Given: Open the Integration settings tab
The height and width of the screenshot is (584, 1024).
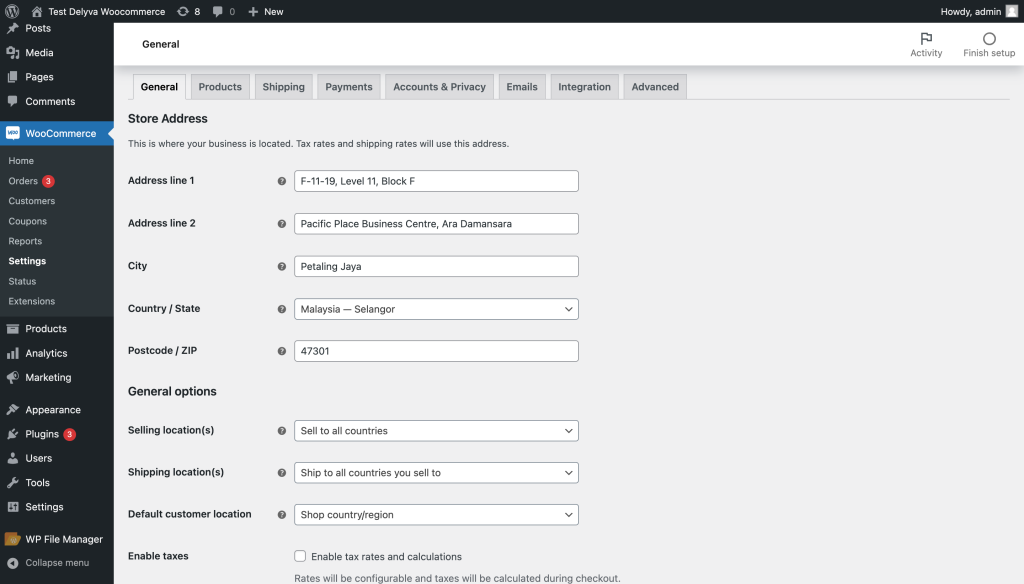Looking at the screenshot, I should (584, 87).
